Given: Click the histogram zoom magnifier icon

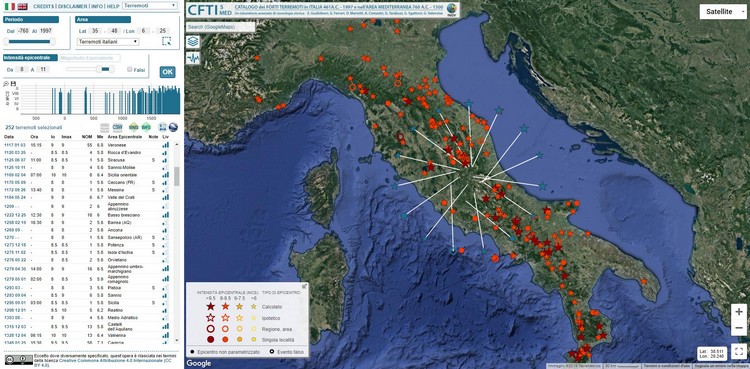Looking at the screenshot, I should 6,83.
